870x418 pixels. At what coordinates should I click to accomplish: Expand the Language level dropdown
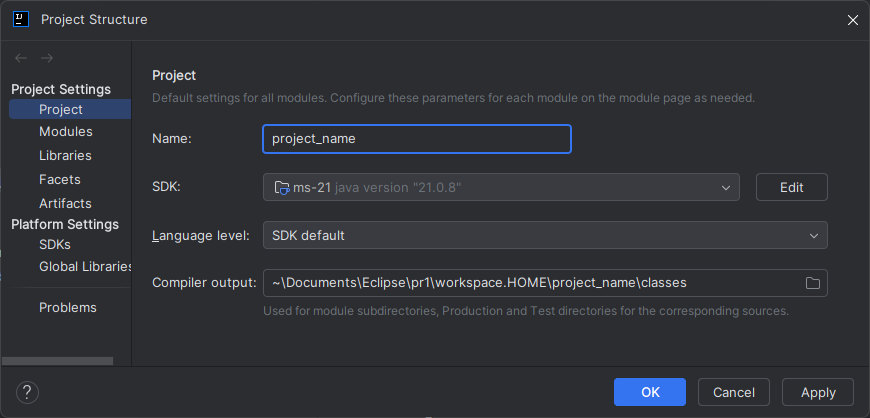(813, 235)
